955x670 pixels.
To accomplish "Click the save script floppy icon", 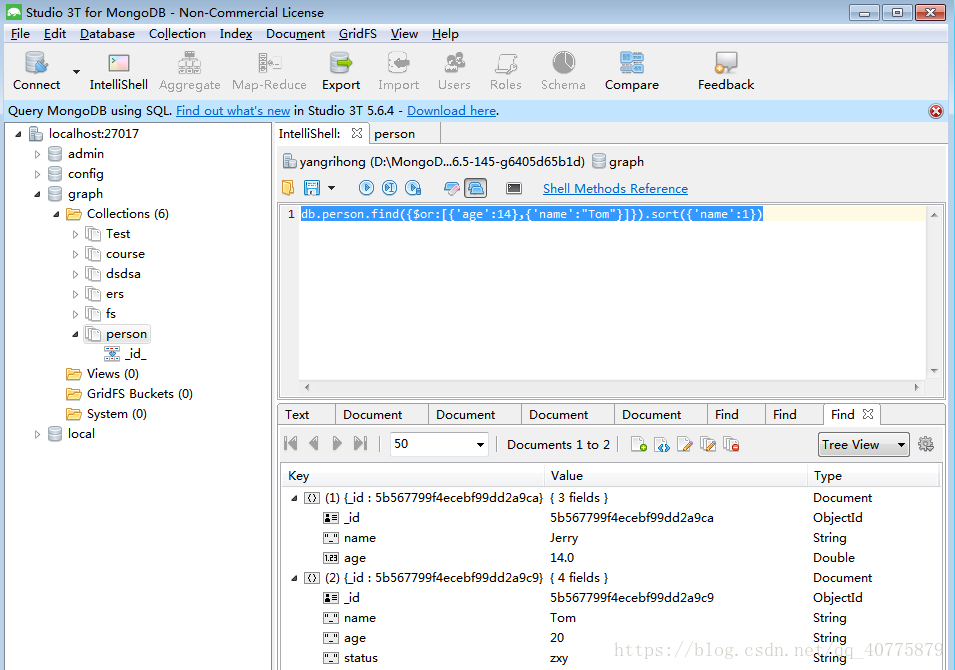I will point(312,188).
